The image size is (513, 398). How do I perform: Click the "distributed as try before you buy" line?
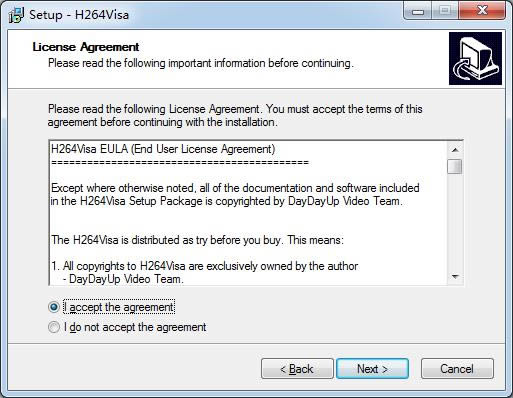(x=197, y=240)
